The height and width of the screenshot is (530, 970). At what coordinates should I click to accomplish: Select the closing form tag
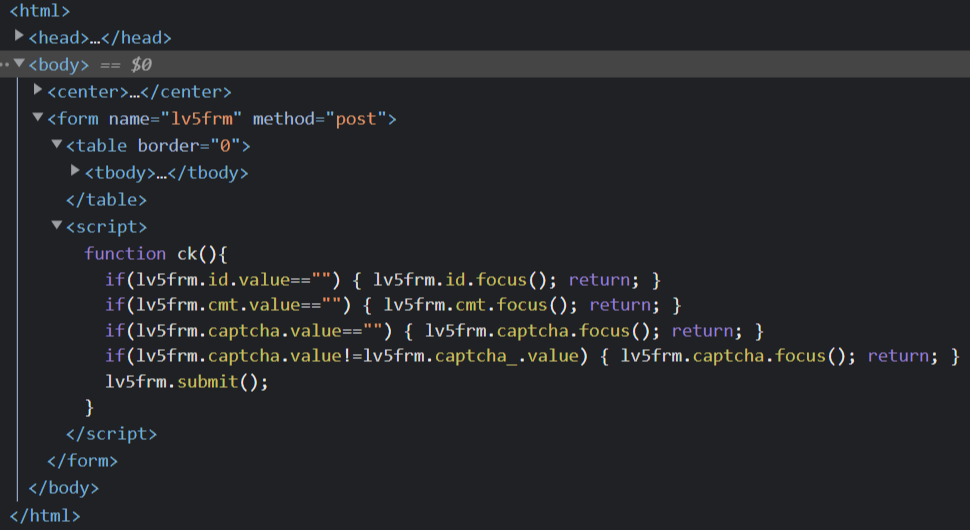click(82, 461)
